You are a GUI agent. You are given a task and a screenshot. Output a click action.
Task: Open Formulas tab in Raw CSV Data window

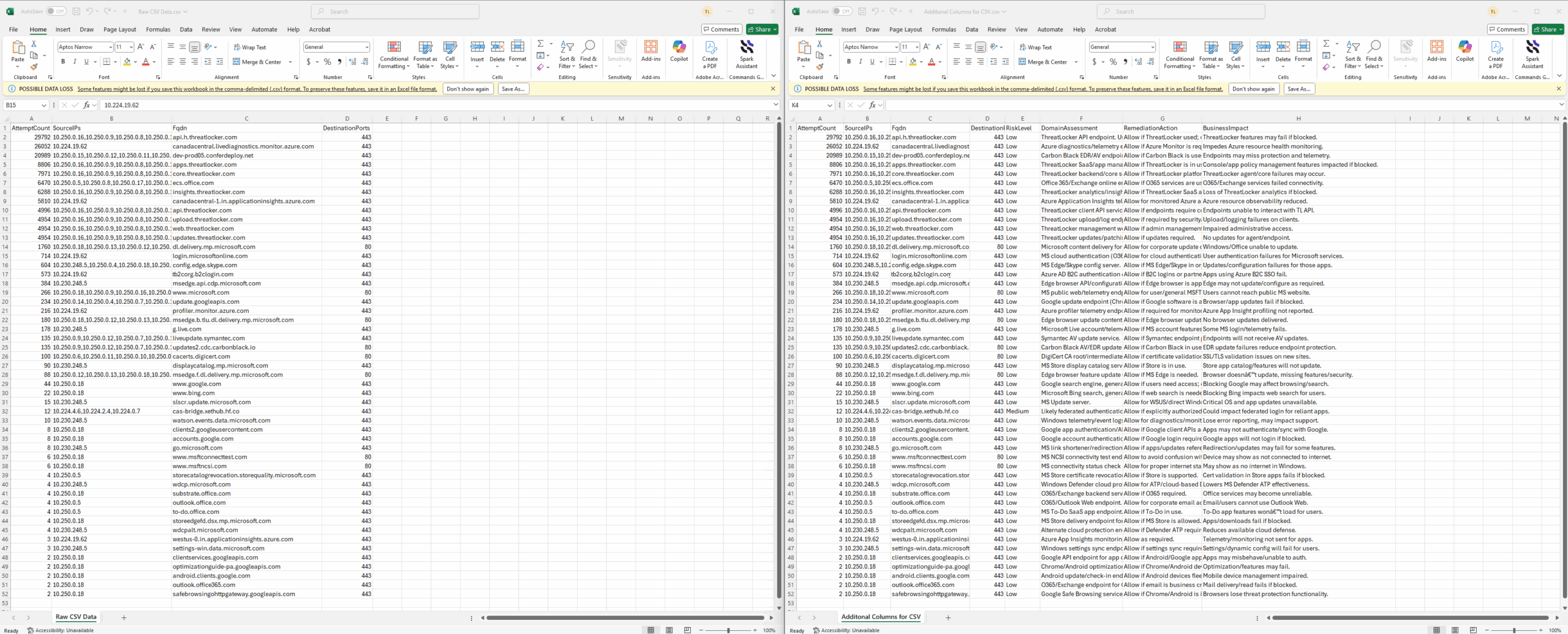(x=158, y=29)
